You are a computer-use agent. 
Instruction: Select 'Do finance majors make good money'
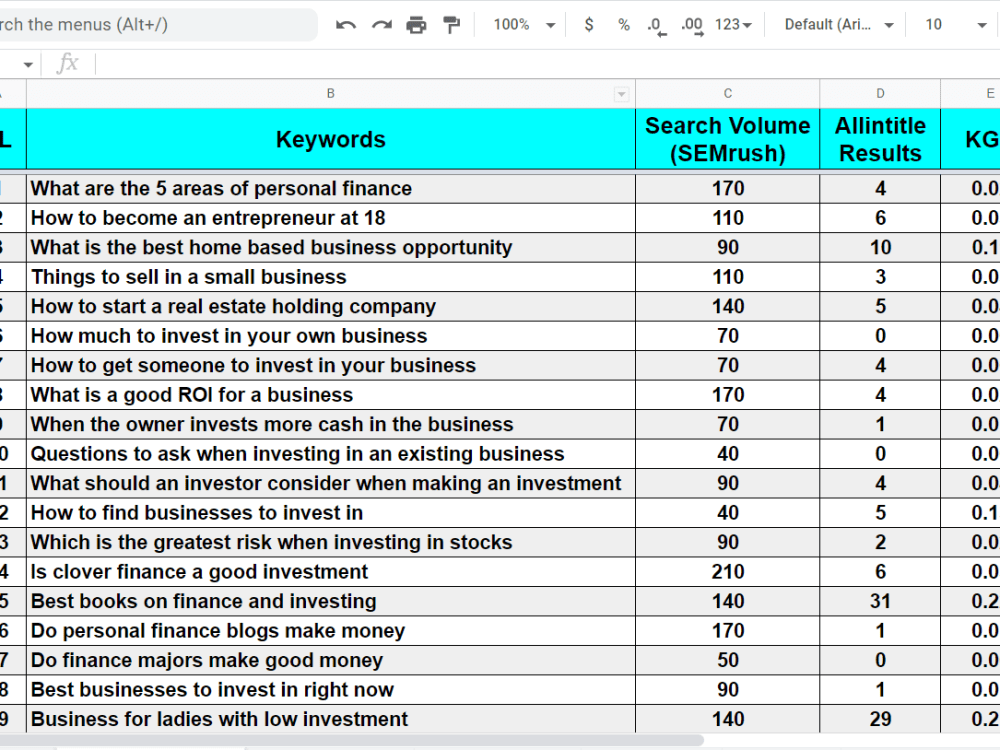pos(330,660)
